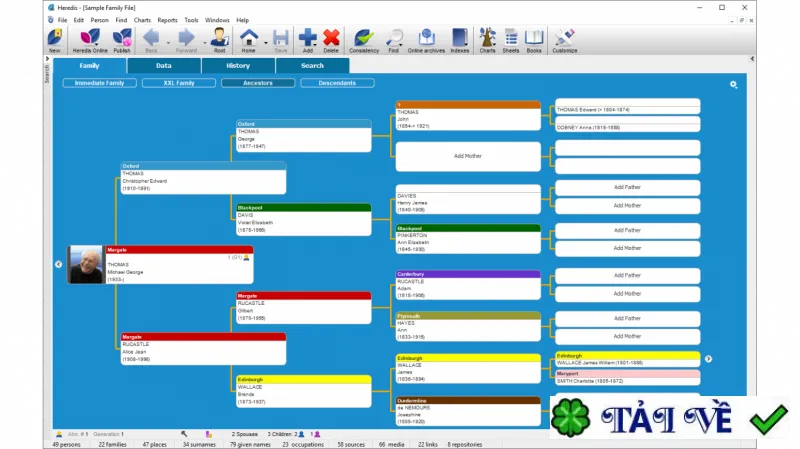Open Heredis Online from toolbar
The height and width of the screenshot is (449, 800).
[90, 41]
